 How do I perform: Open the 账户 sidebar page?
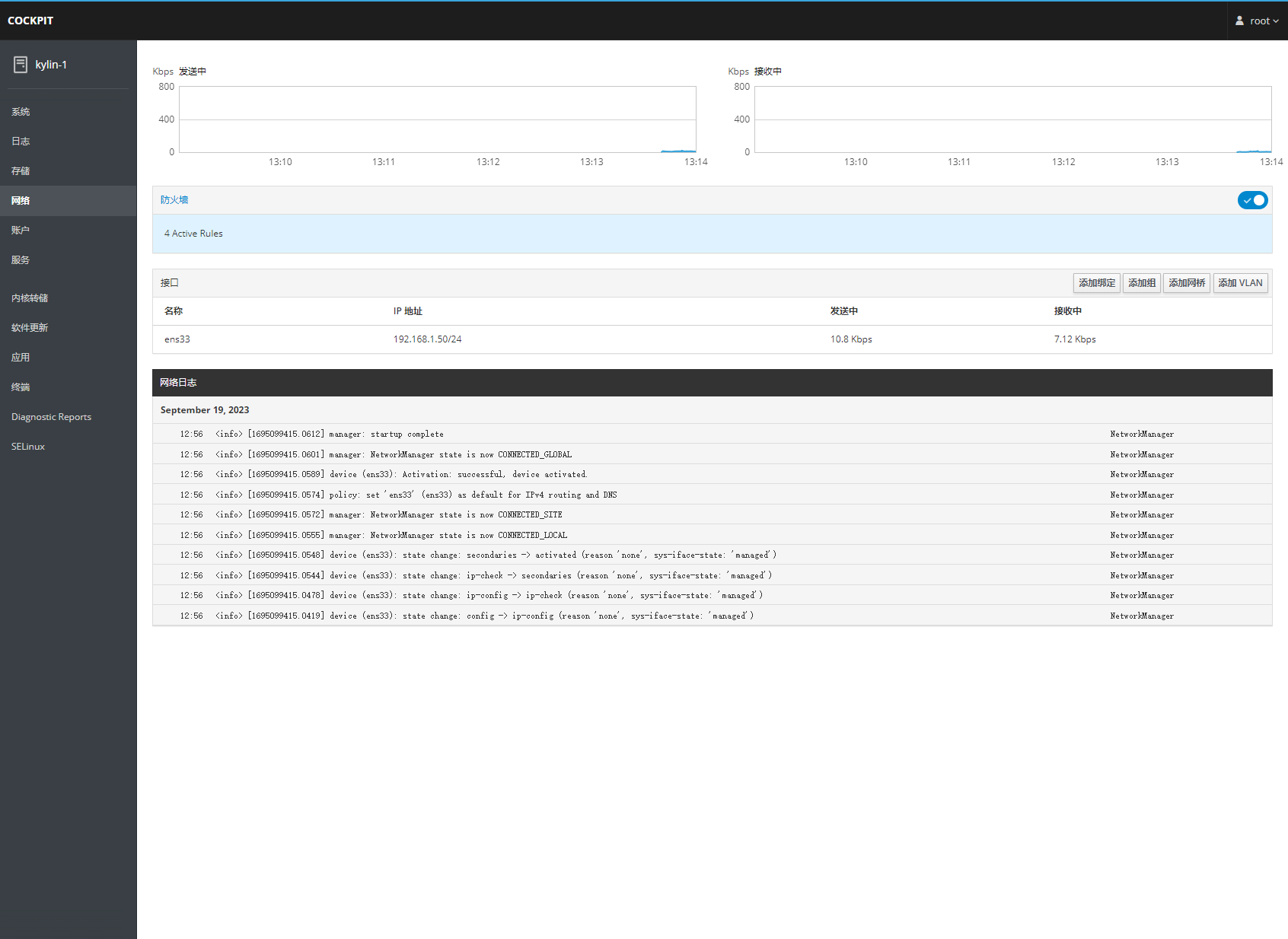pos(68,231)
